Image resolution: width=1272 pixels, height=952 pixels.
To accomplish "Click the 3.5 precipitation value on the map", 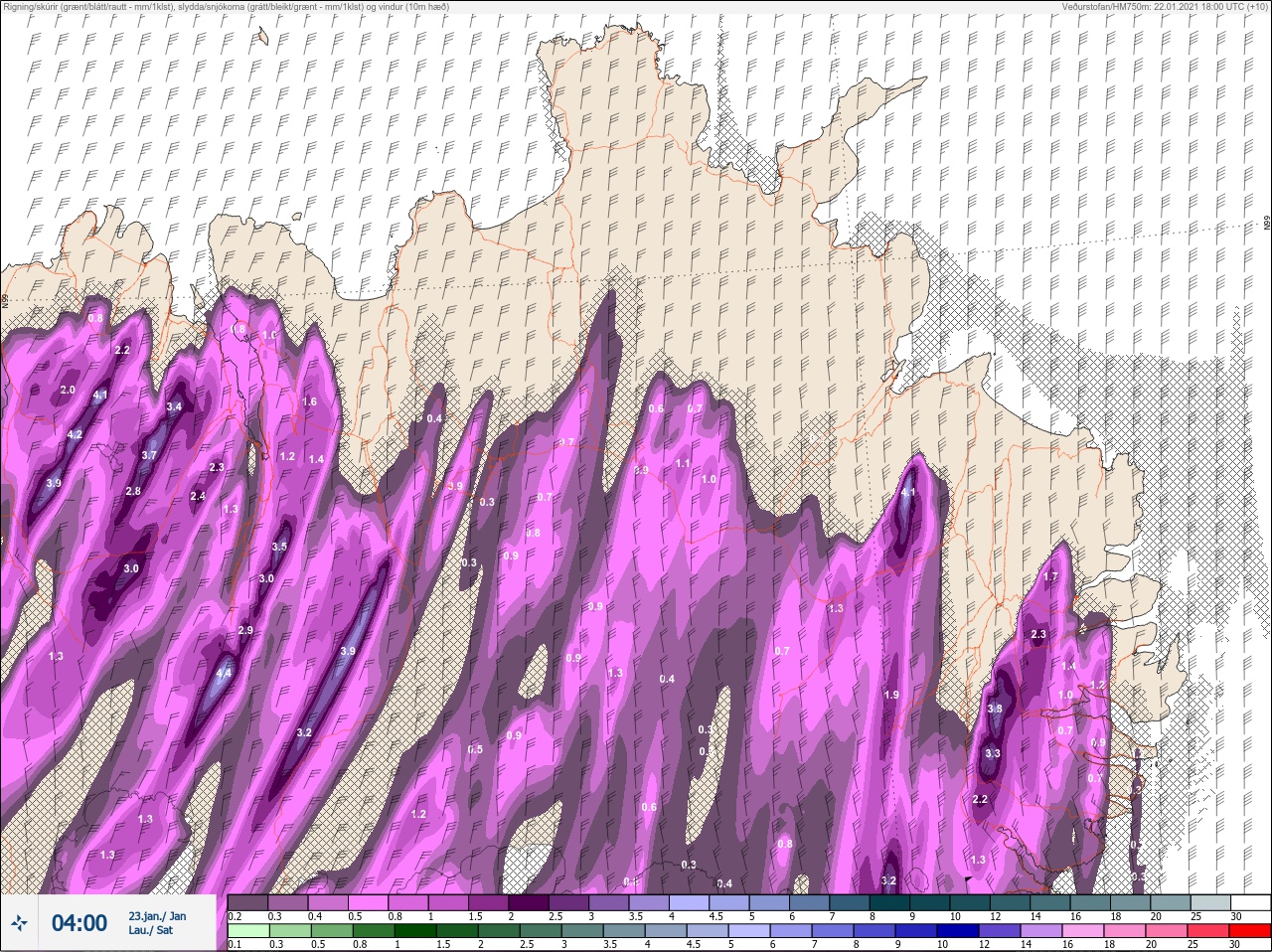I will click(x=279, y=547).
